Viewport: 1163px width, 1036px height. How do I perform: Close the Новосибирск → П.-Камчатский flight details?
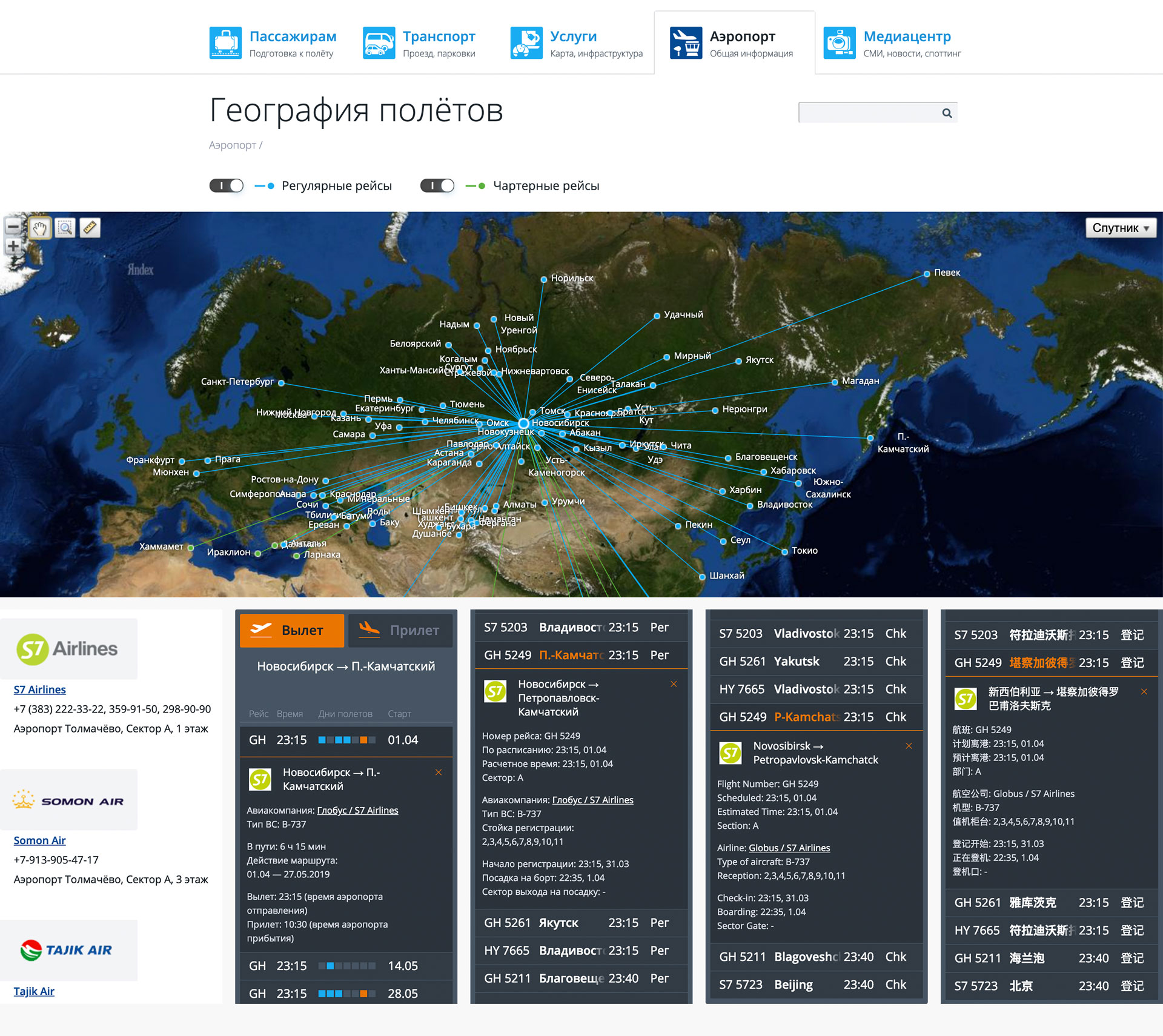(439, 772)
